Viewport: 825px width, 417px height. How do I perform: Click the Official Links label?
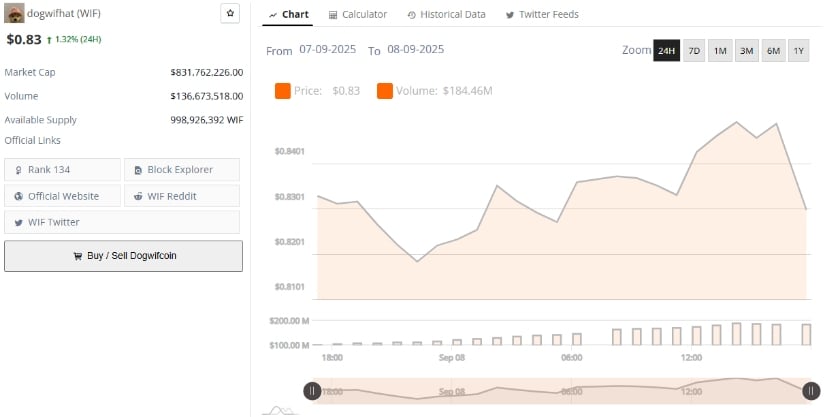[x=33, y=140]
